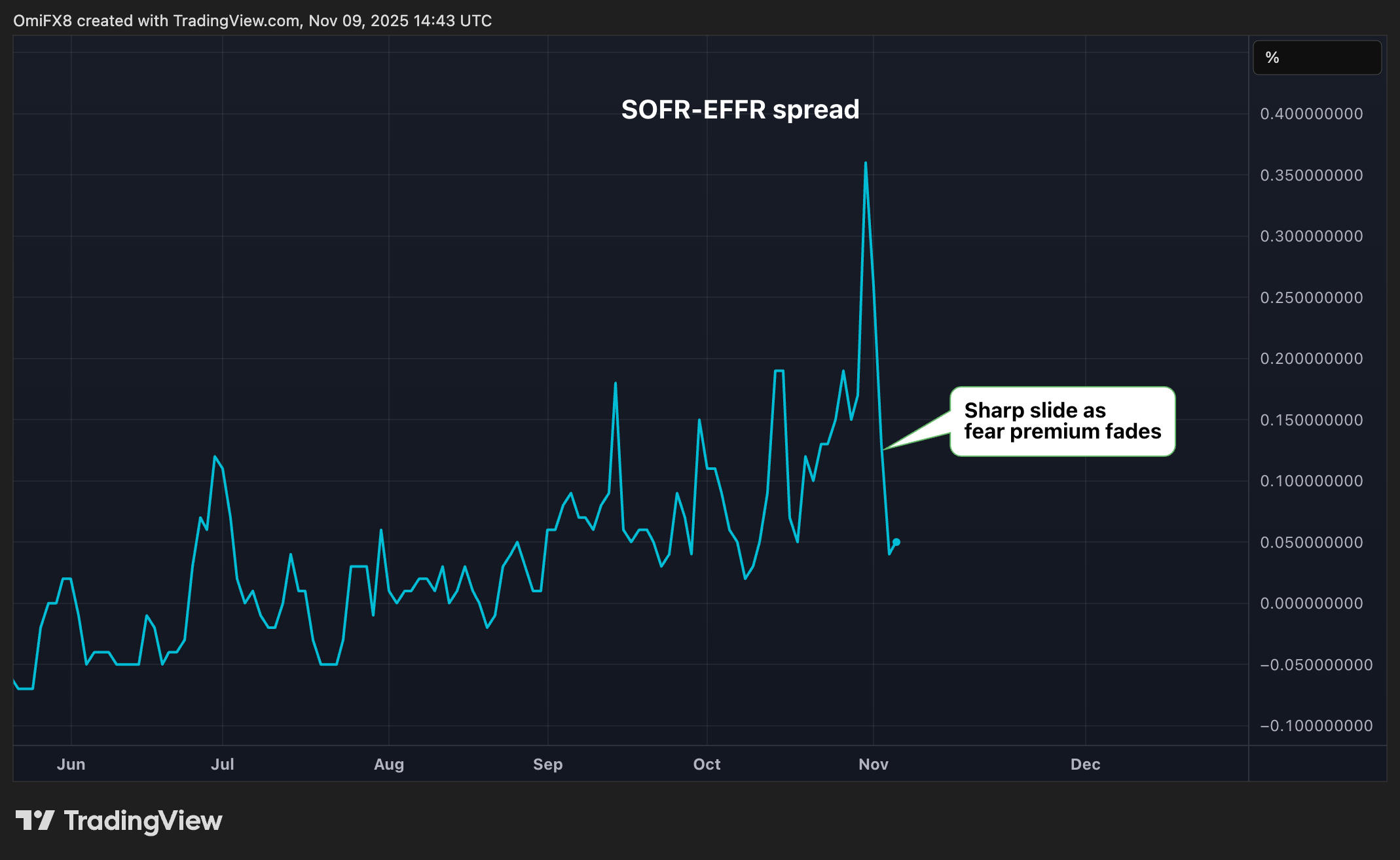This screenshot has width=1400, height=860.
Task: Select the Jun label on time axis
Action: tap(71, 764)
